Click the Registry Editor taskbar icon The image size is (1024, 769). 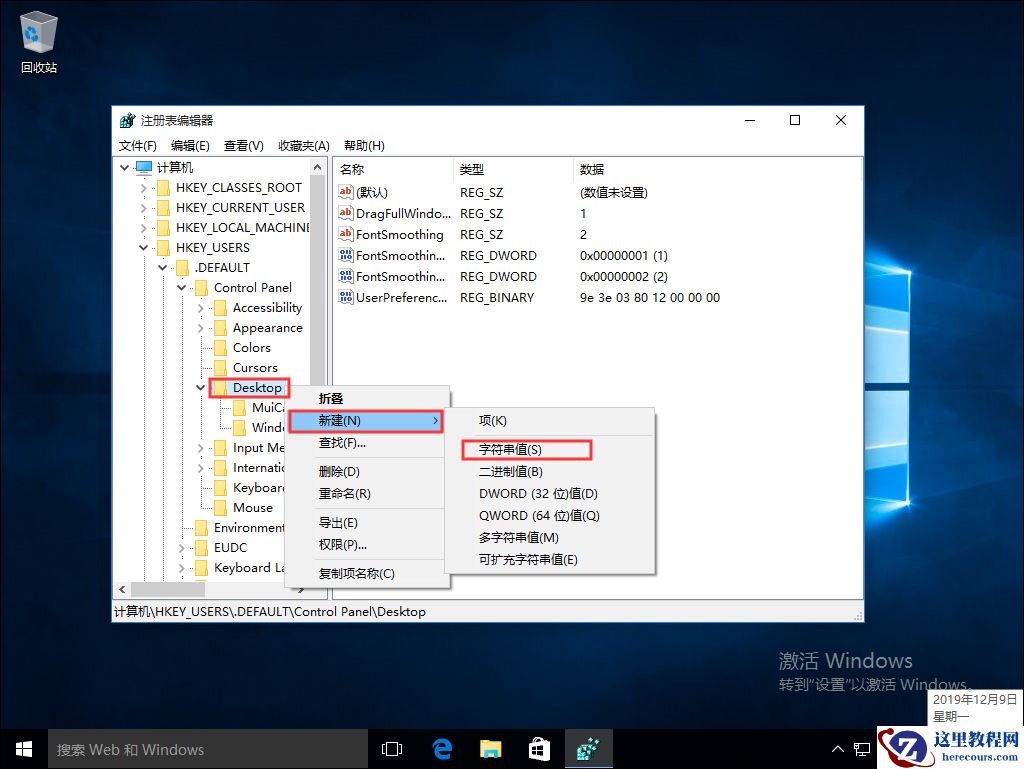pyautogui.click(x=589, y=748)
